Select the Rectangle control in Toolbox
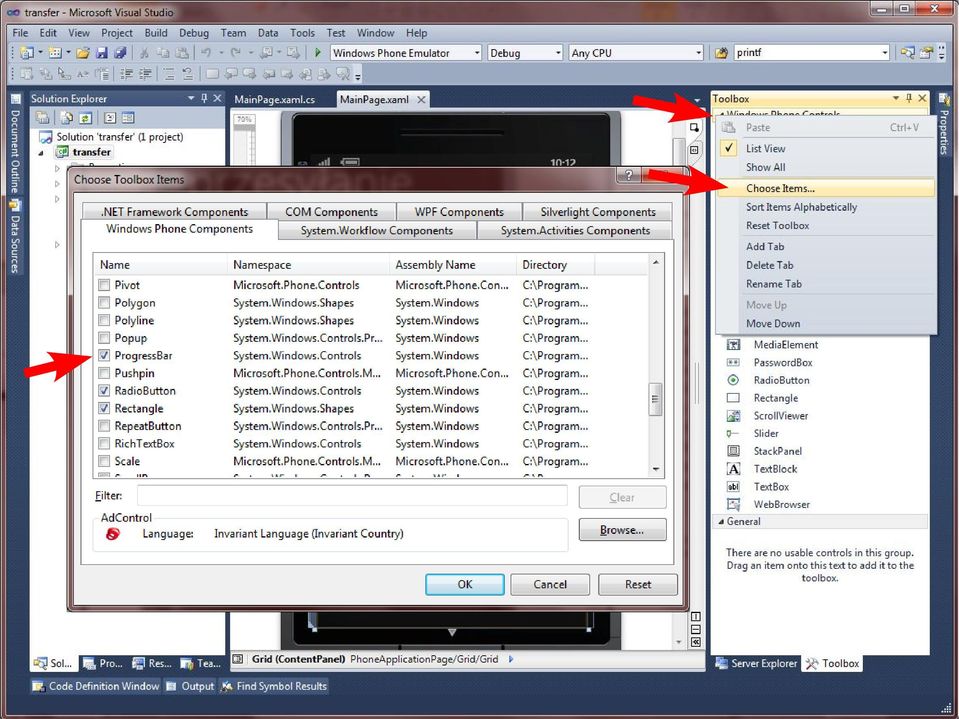Image resolution: width=959 pixels, height=719 pixels. [x=776, y=398]
